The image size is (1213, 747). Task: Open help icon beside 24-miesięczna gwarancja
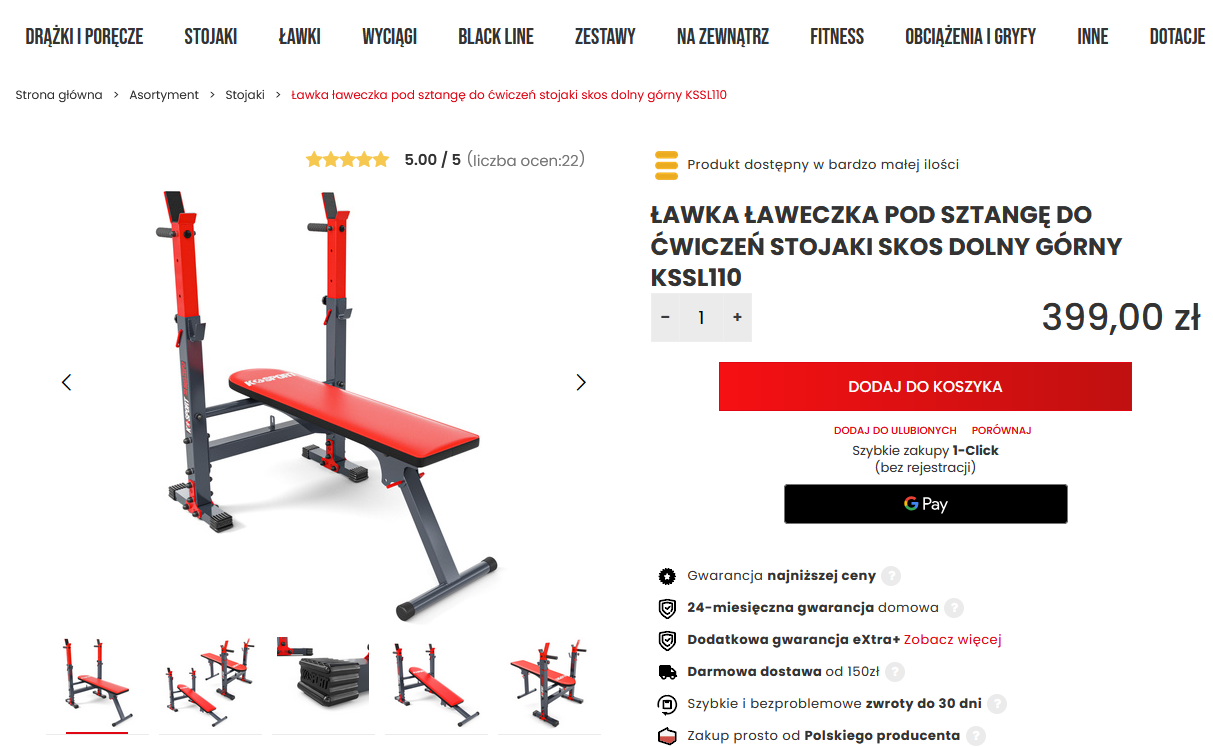(x=954, y=607)
